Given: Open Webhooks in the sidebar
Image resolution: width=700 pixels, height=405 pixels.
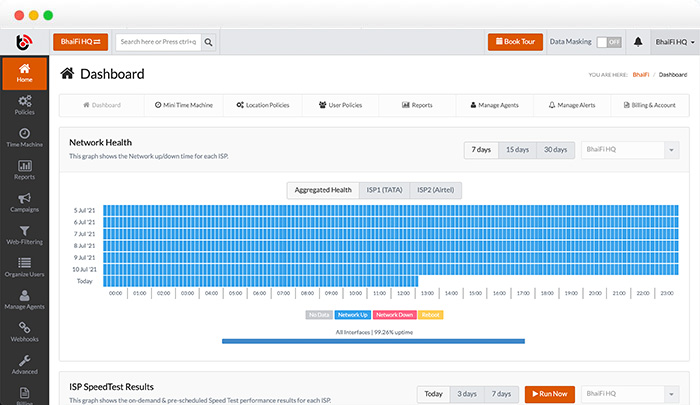Looking at the screenshot, I should [25, 332].
